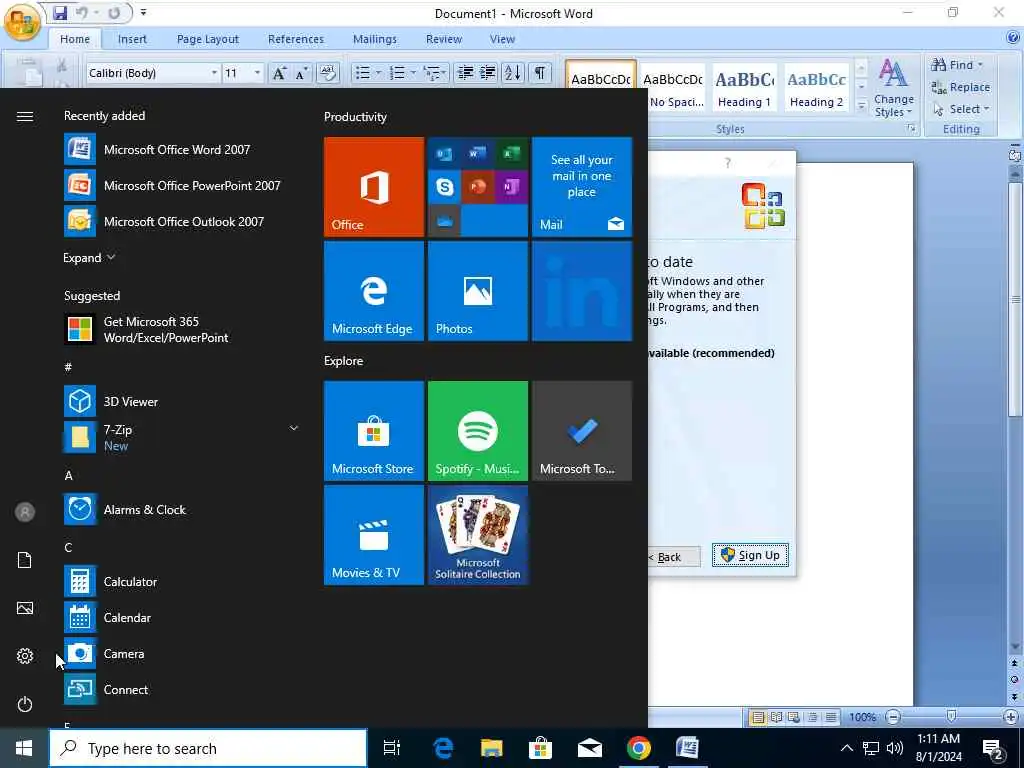Image resolution: width=1024 pixels, height=768 pixels.
Task: Click the Sign Up button
Action: click(x=750, y=555)
